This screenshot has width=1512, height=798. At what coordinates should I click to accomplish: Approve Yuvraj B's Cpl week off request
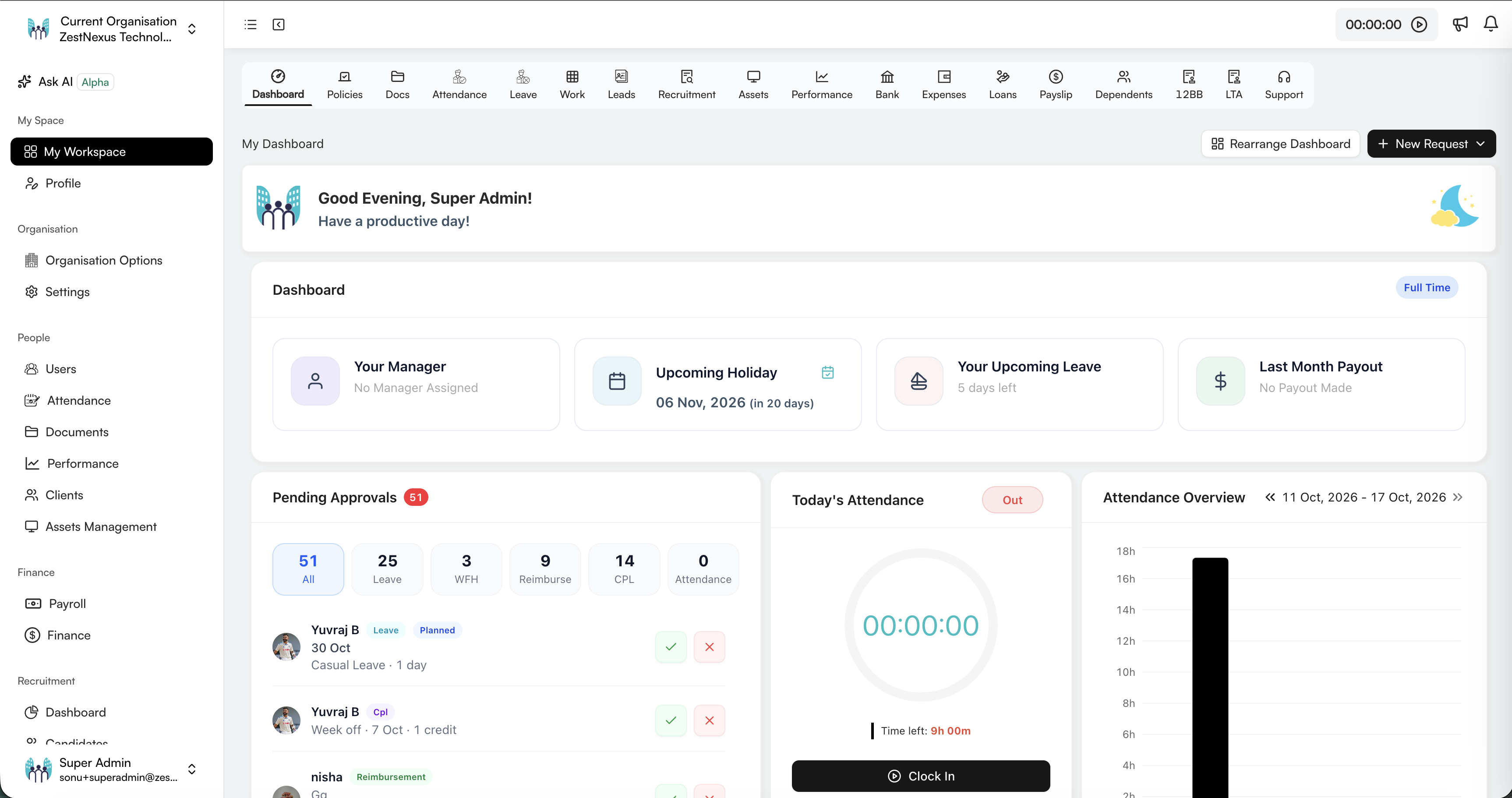tap(671, 720)
